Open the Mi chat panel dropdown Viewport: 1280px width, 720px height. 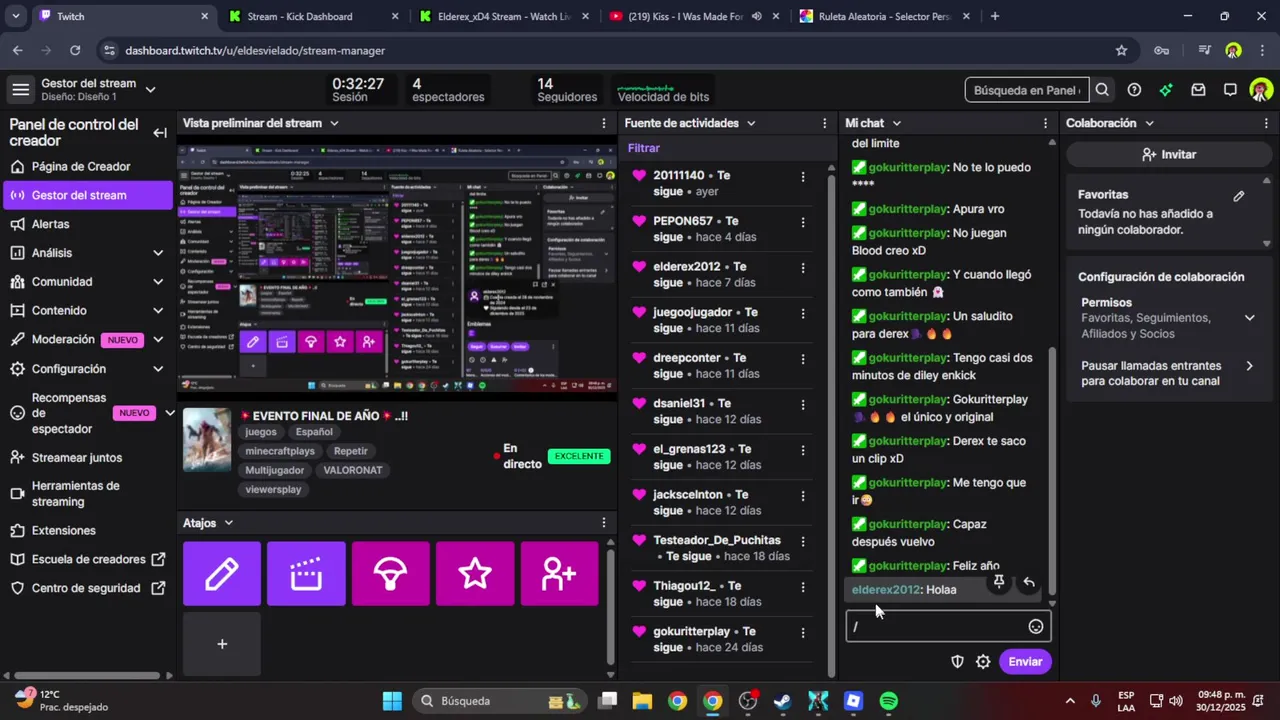(896, 123)
